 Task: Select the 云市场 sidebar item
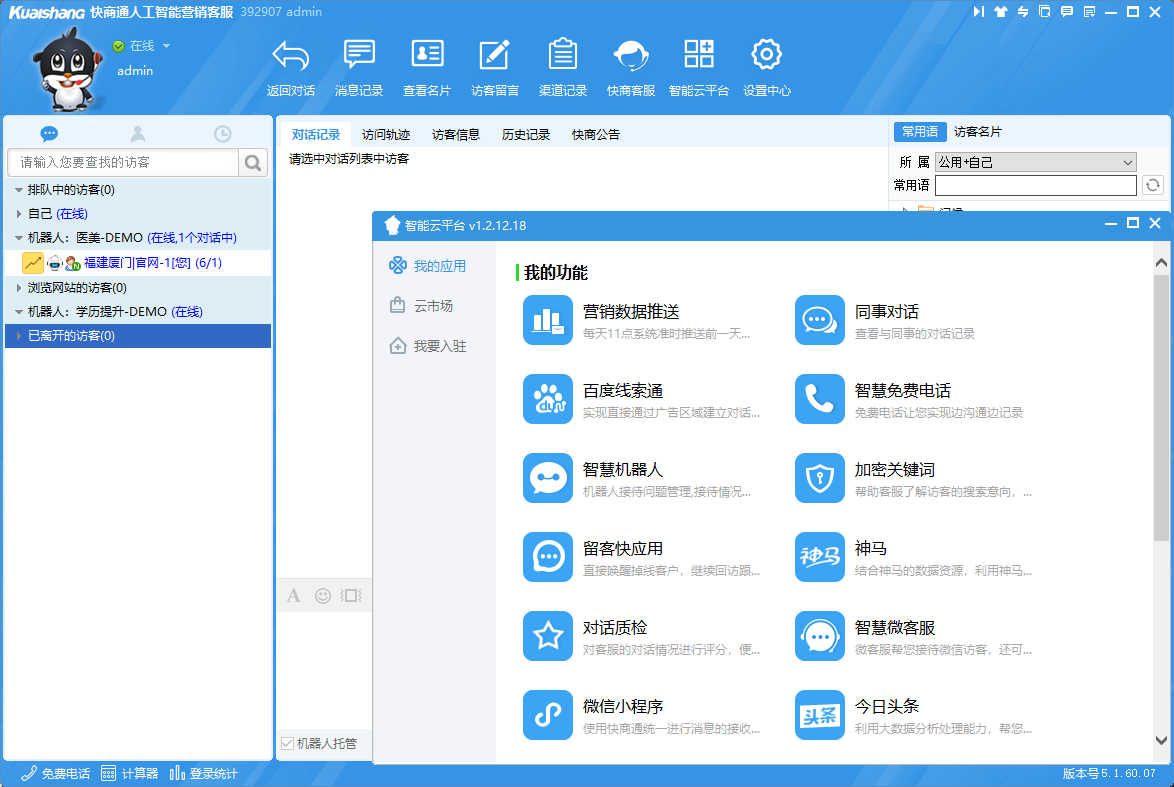(433, 306)
